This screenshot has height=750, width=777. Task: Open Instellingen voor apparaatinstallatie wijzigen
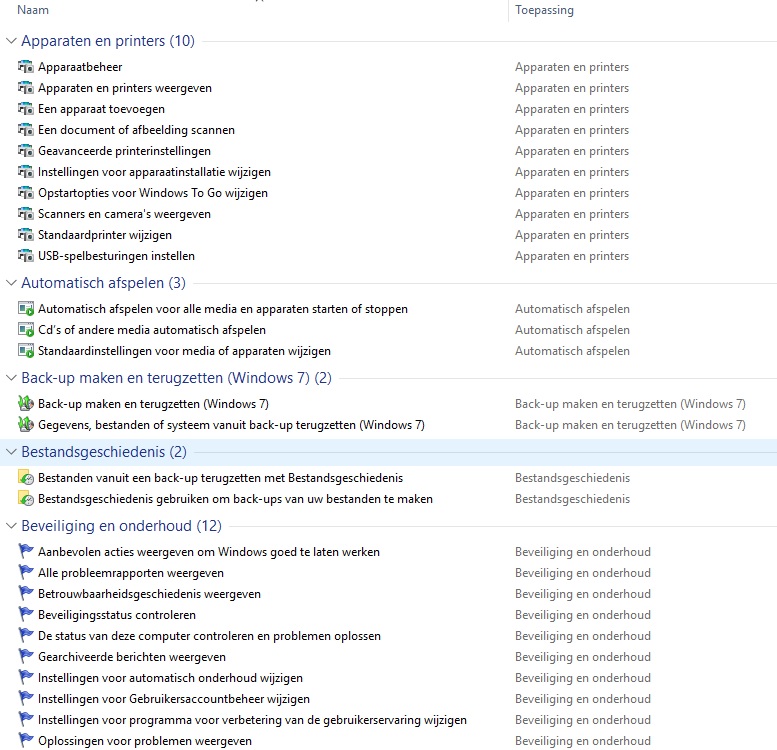click(x=155, y=172)
